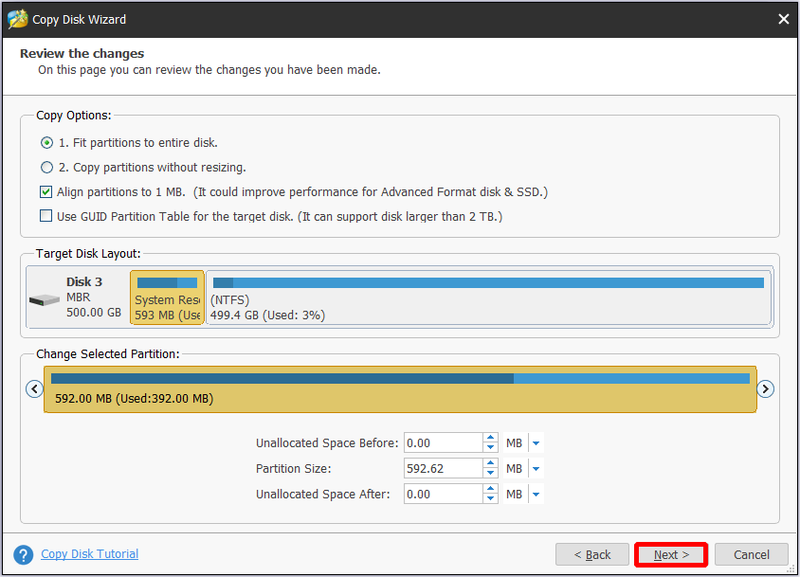Viewport: 800px width, 577px height.
Task: Select Copy partitions without resizing option
Action: pos(47,167)
